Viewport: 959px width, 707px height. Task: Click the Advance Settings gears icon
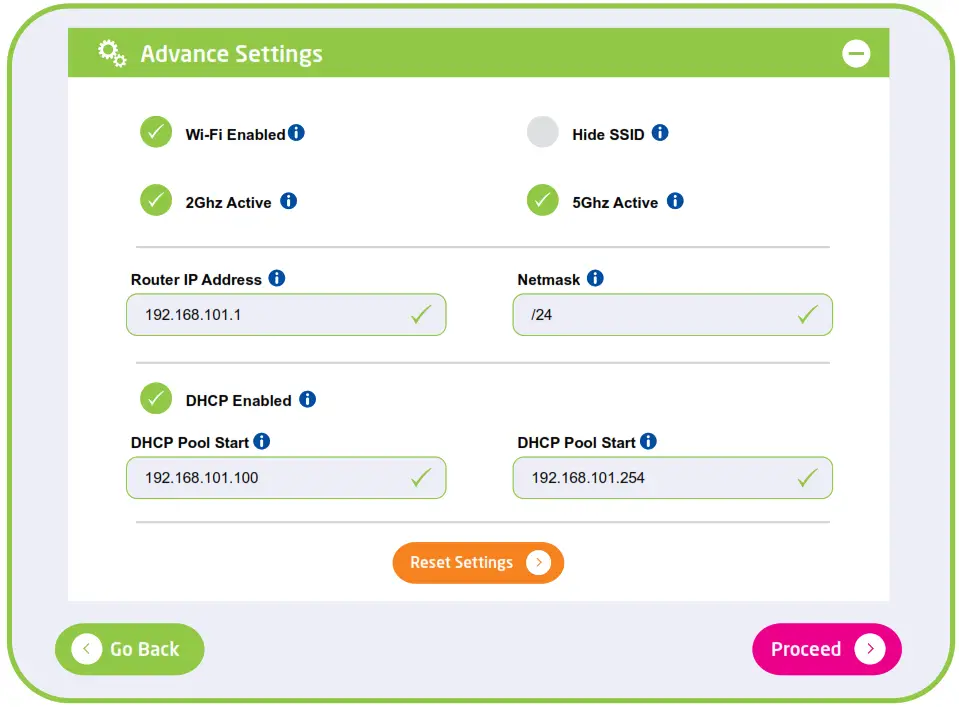click(112, 53)
